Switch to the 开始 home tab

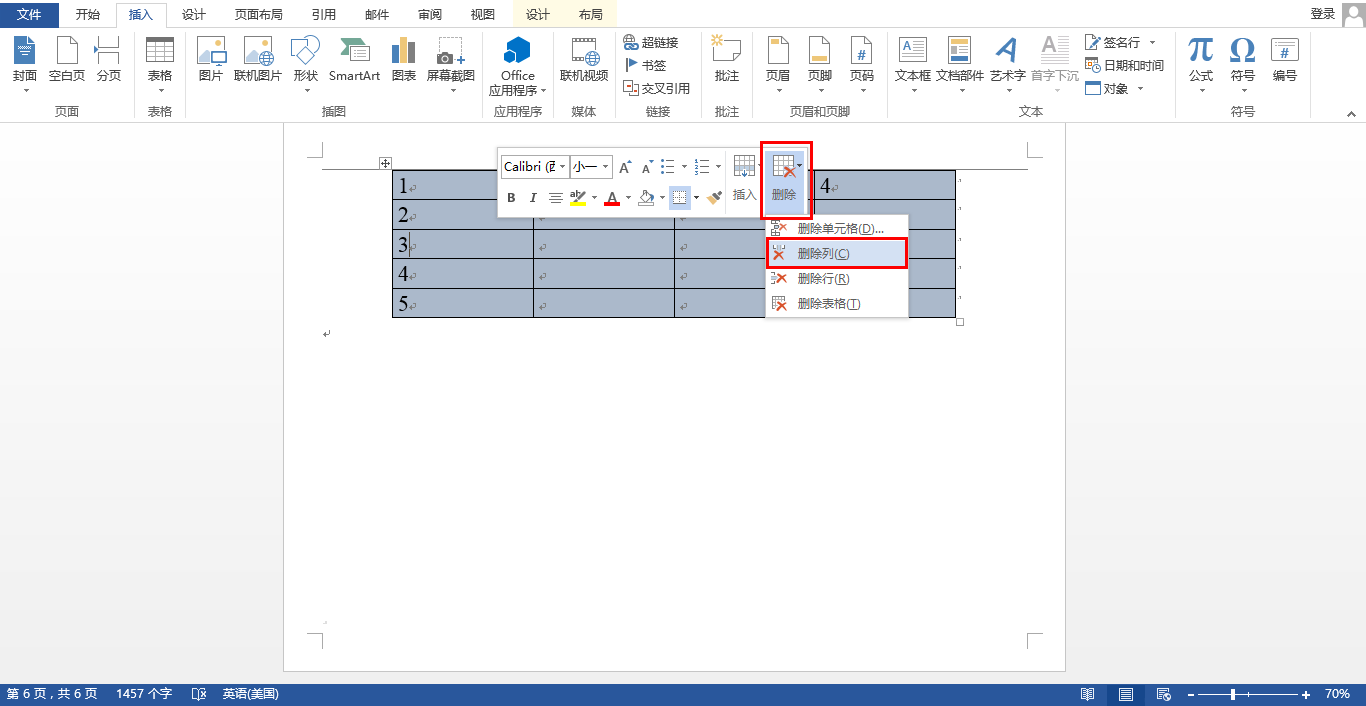88,14
